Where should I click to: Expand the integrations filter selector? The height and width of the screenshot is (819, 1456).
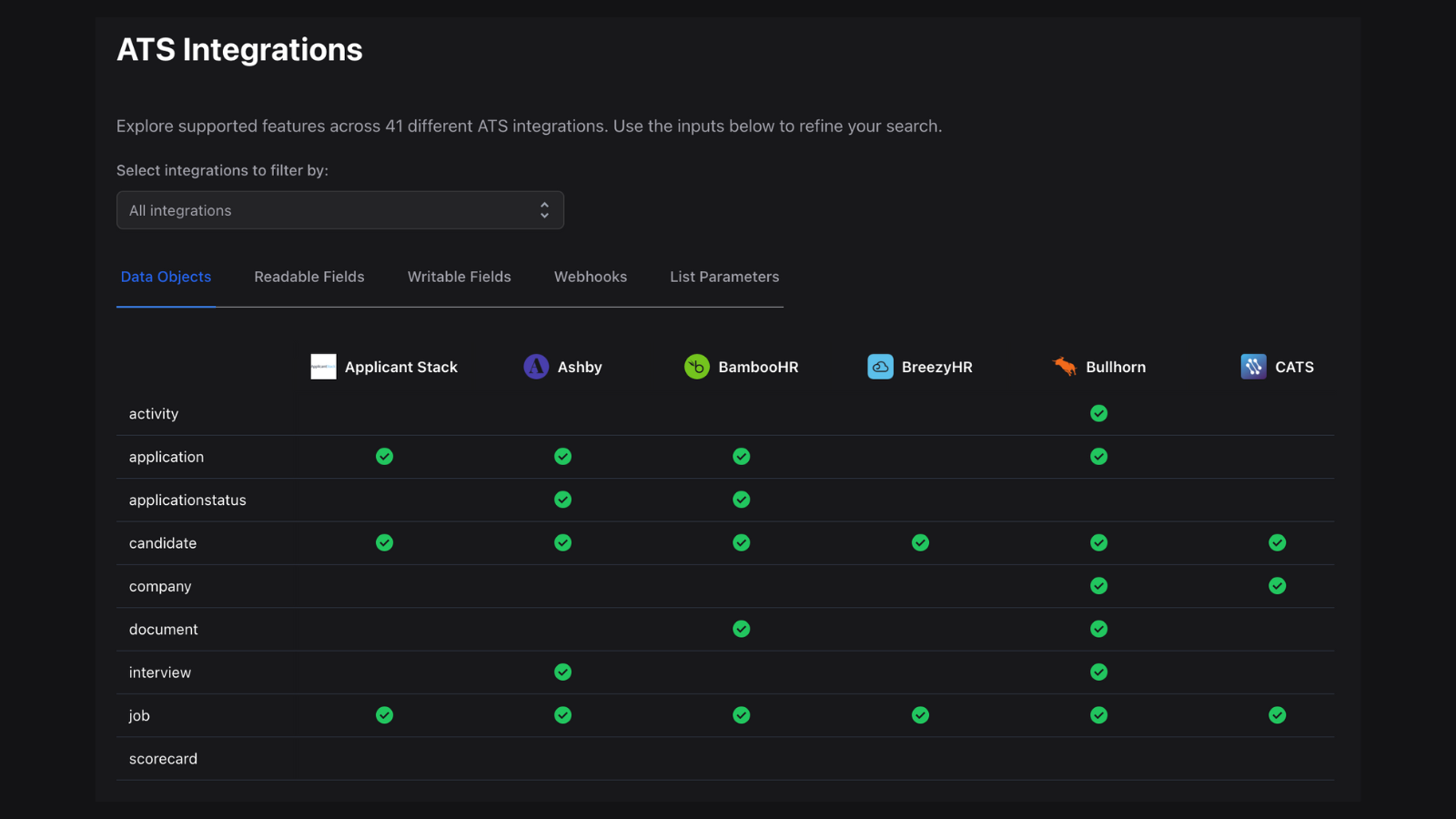(x=339, y=209)
